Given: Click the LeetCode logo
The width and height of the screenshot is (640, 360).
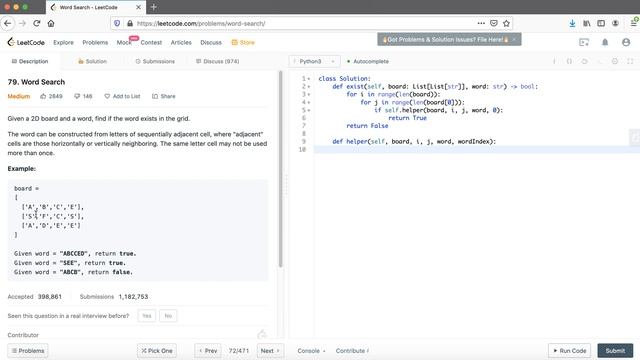Looking at the screenshot, I should coord(26,42).
